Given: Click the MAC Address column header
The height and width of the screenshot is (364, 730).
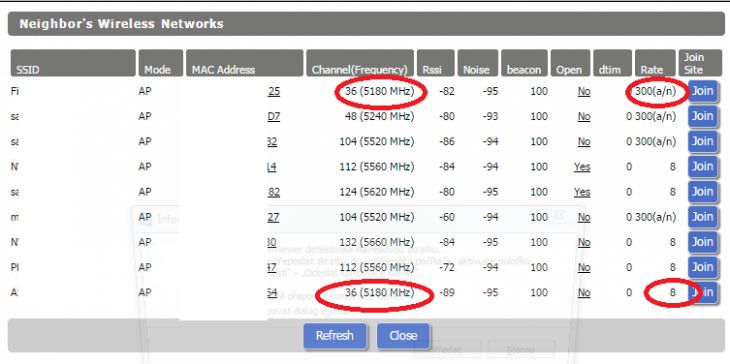Looking at the screenshot, I should coord(244,63).
